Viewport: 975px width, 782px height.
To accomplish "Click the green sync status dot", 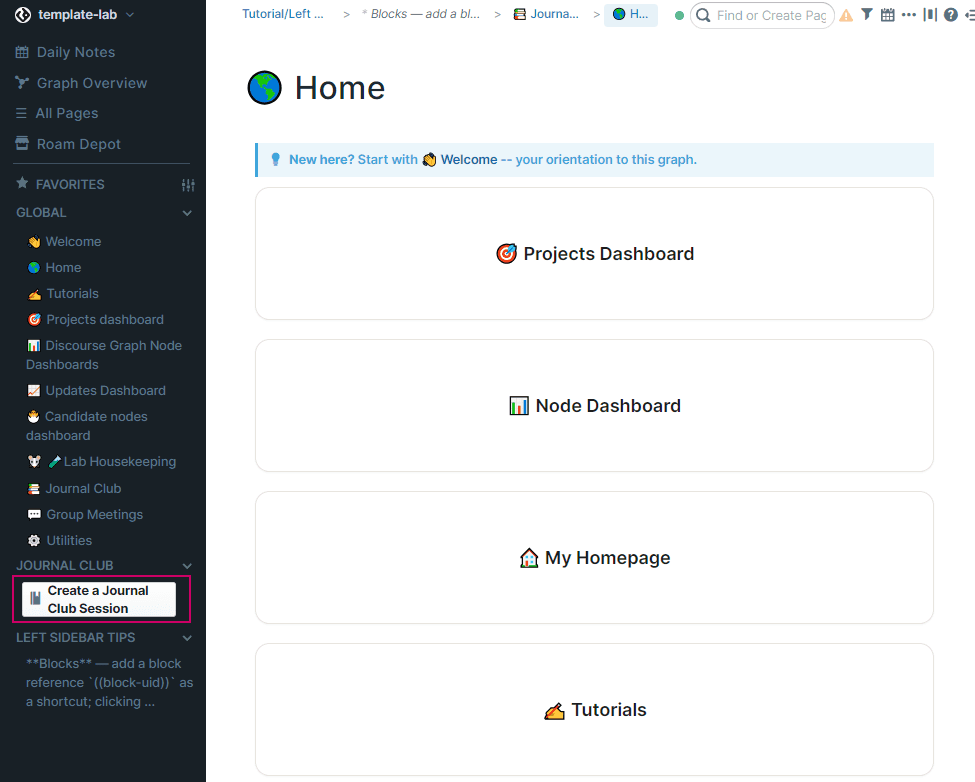I will click(679, 16).
